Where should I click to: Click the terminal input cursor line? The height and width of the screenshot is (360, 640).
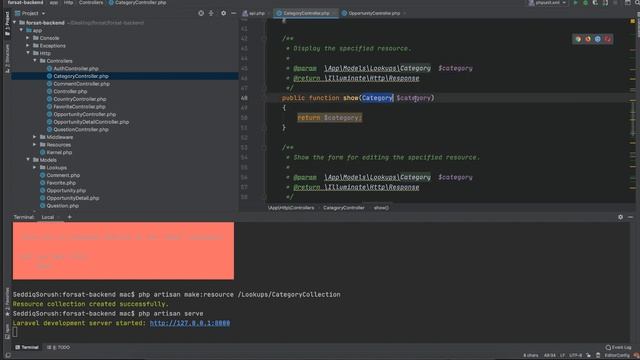[x=15, y=332]
